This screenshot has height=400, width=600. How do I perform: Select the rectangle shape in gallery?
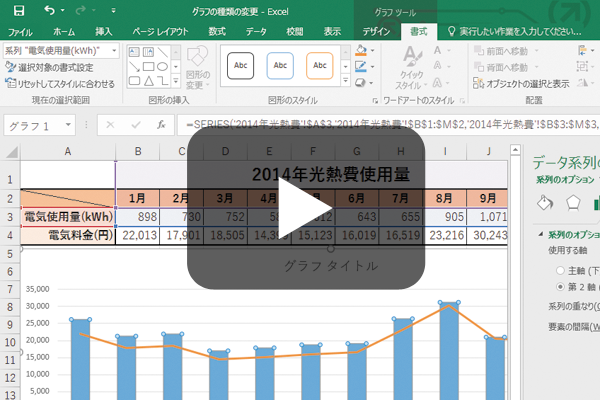click(148, 67)
